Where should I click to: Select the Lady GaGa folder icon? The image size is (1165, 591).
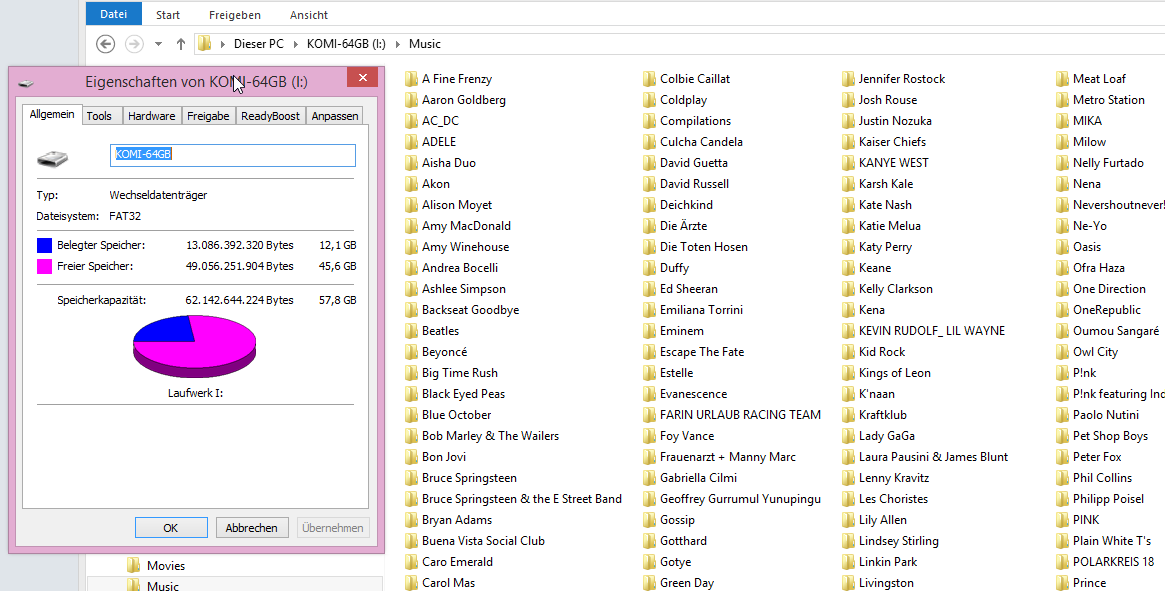coord(848,436)
